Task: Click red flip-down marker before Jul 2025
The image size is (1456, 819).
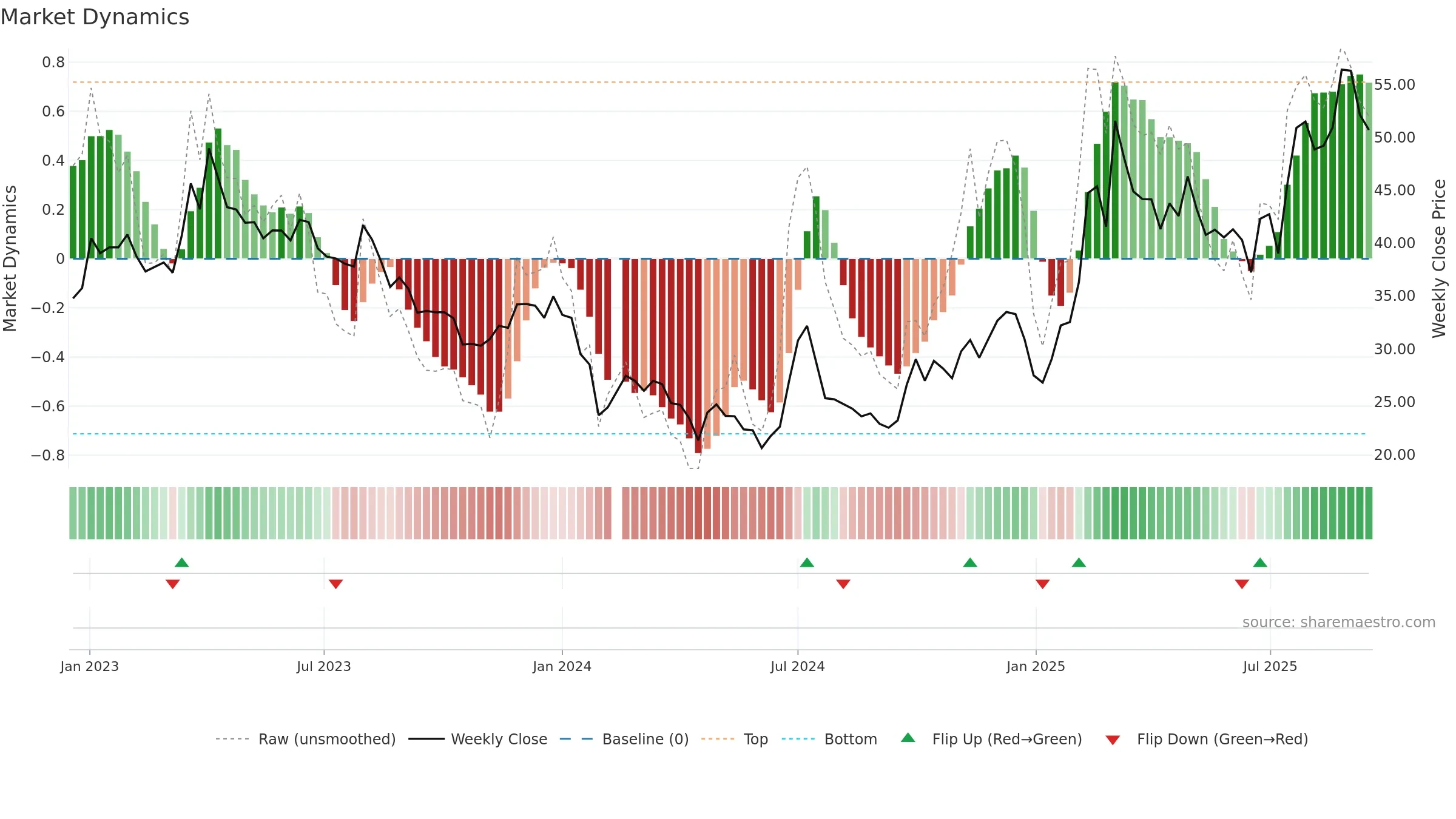Action: [x=1242, y=584]
